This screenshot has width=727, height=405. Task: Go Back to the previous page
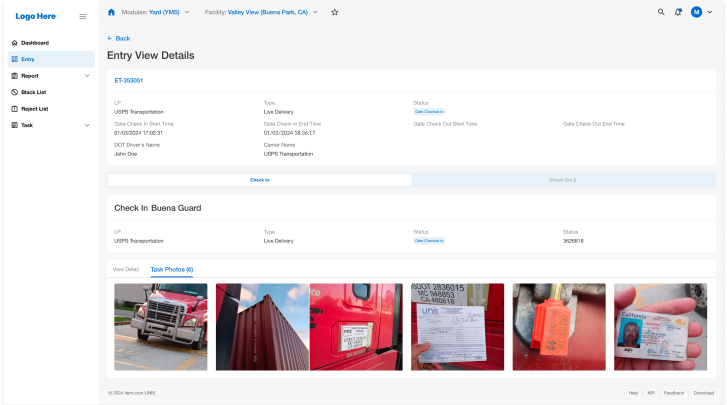(x=119, y=38)
